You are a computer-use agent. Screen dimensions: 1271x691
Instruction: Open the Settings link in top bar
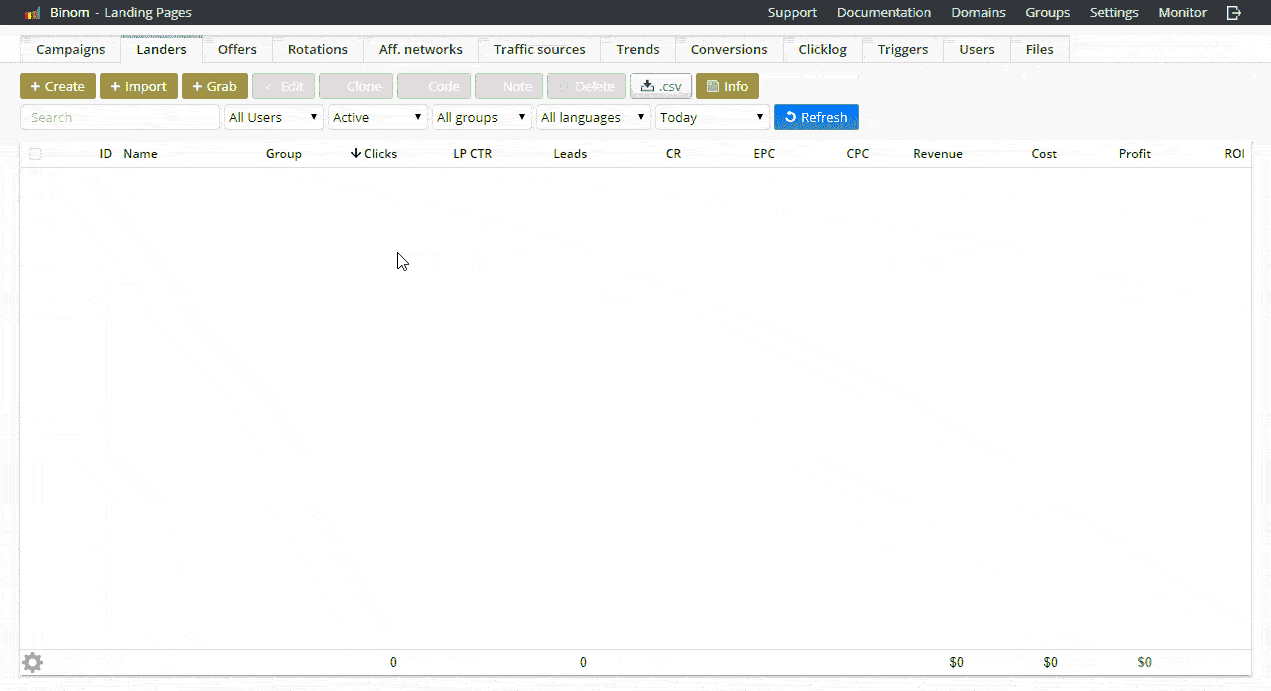tap(1114, 13)
